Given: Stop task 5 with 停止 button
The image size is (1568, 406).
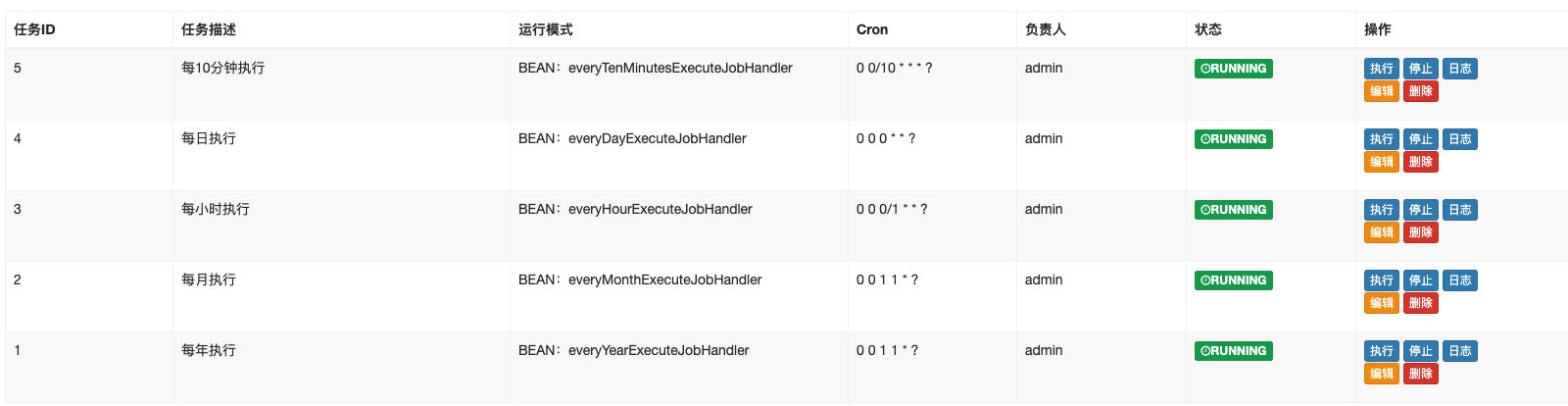Looking at the screenshot, I should 1421,69.
